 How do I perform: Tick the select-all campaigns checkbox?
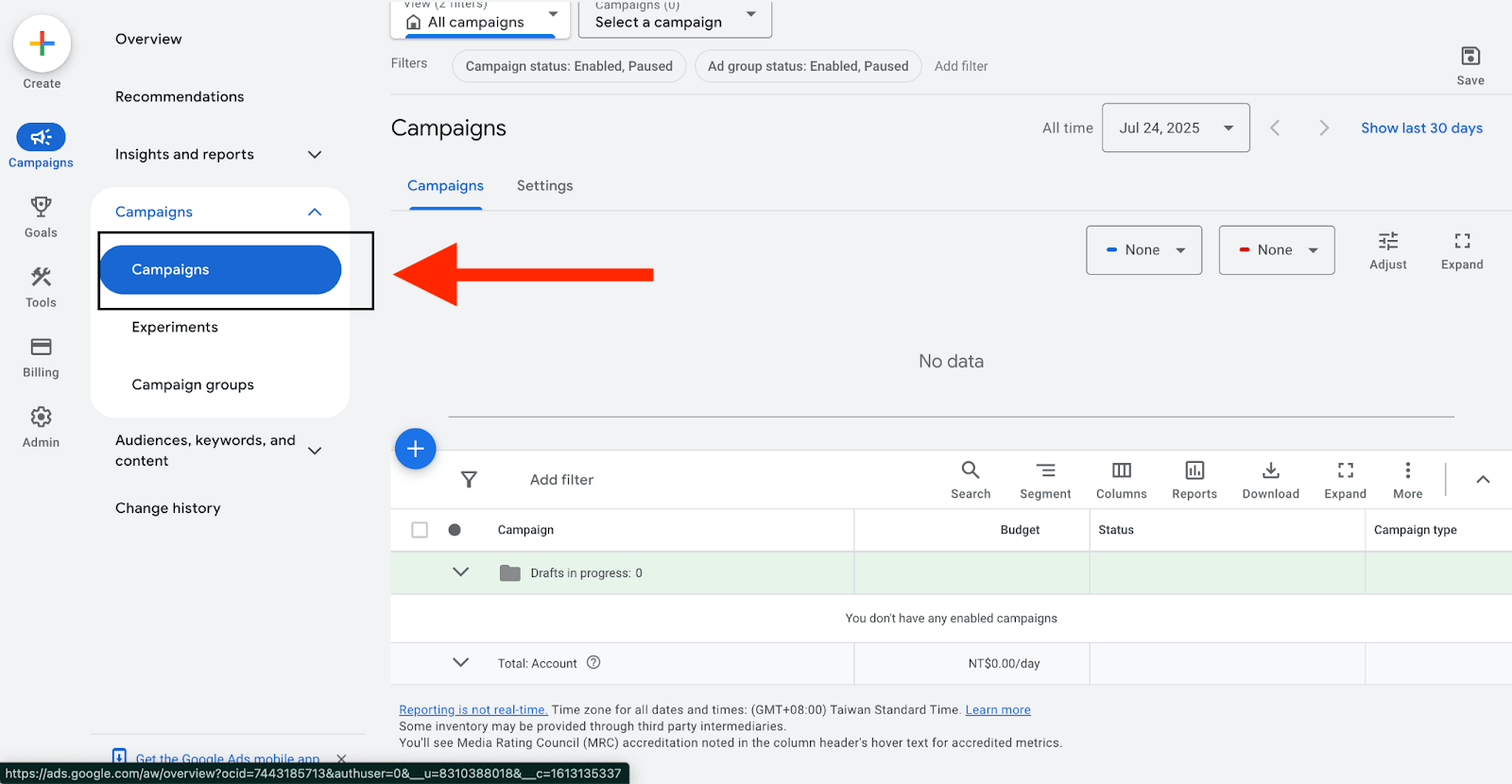click(420, 530)
